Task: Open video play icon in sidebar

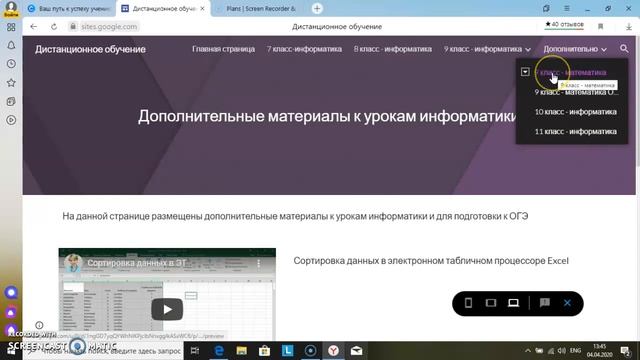Action: pyautogui.click(x=11, y=120)
